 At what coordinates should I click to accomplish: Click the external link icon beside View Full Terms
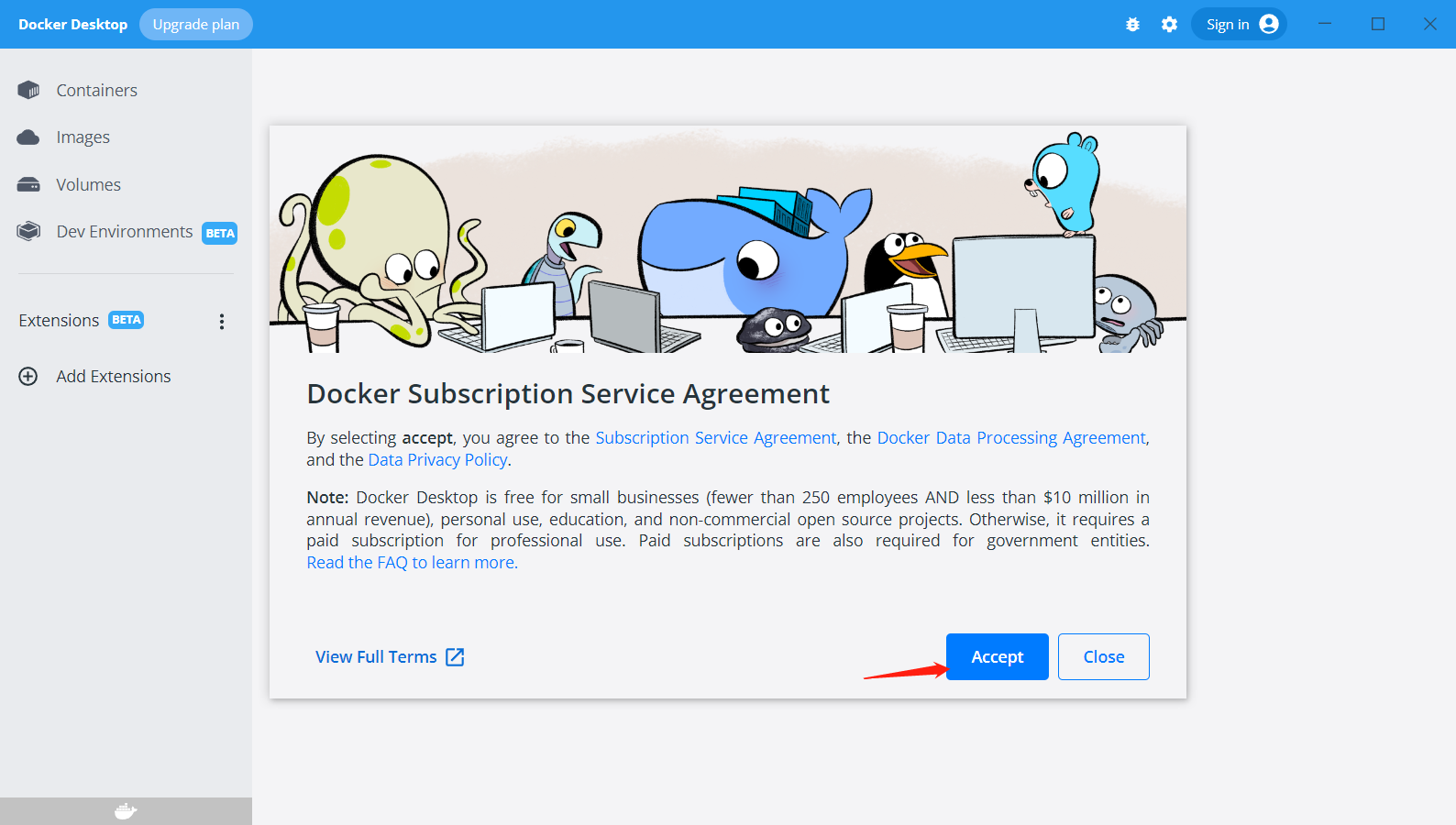tap(455, 657)
